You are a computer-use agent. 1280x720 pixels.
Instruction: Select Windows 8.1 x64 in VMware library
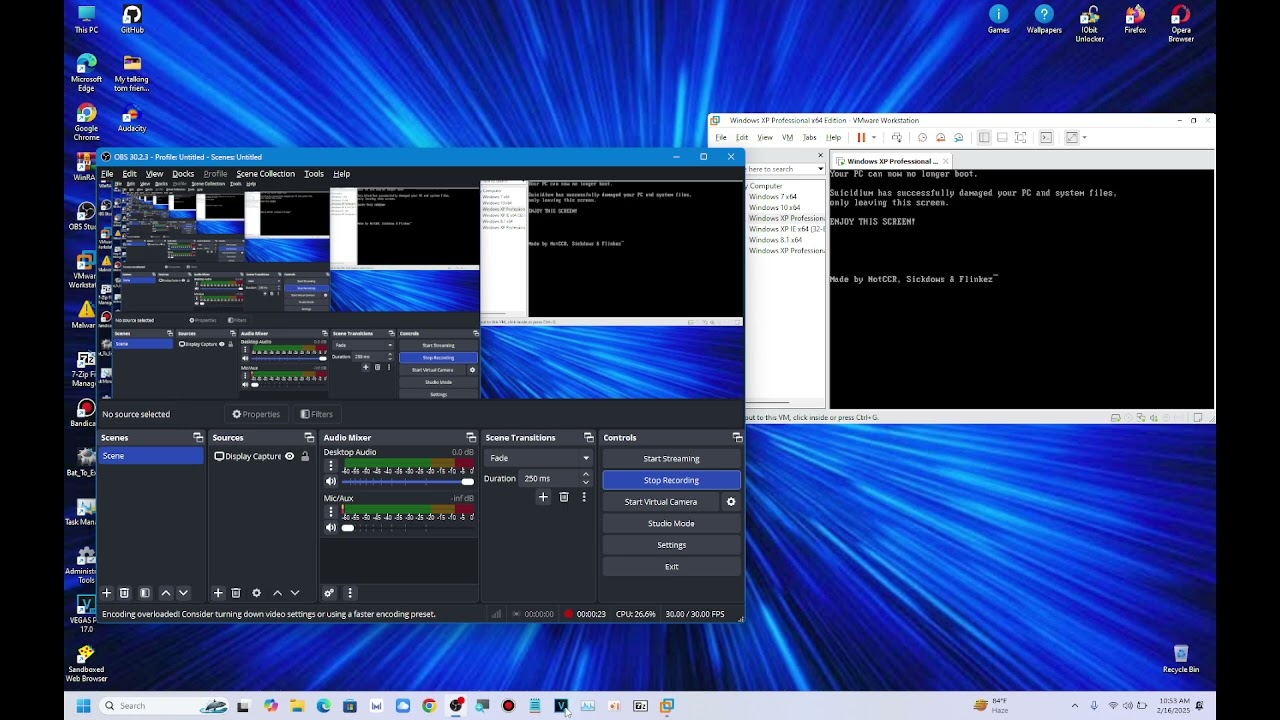pos(776,240)
